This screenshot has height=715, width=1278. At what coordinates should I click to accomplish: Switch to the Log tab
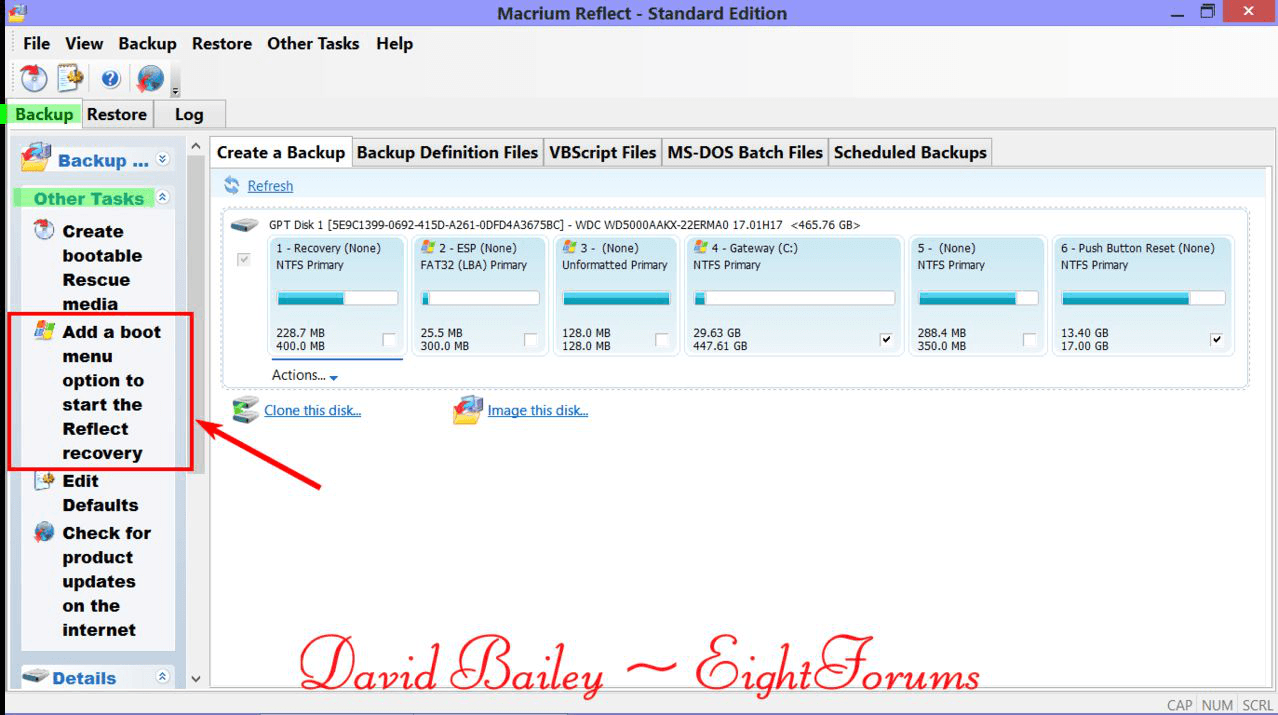(189, 114)
